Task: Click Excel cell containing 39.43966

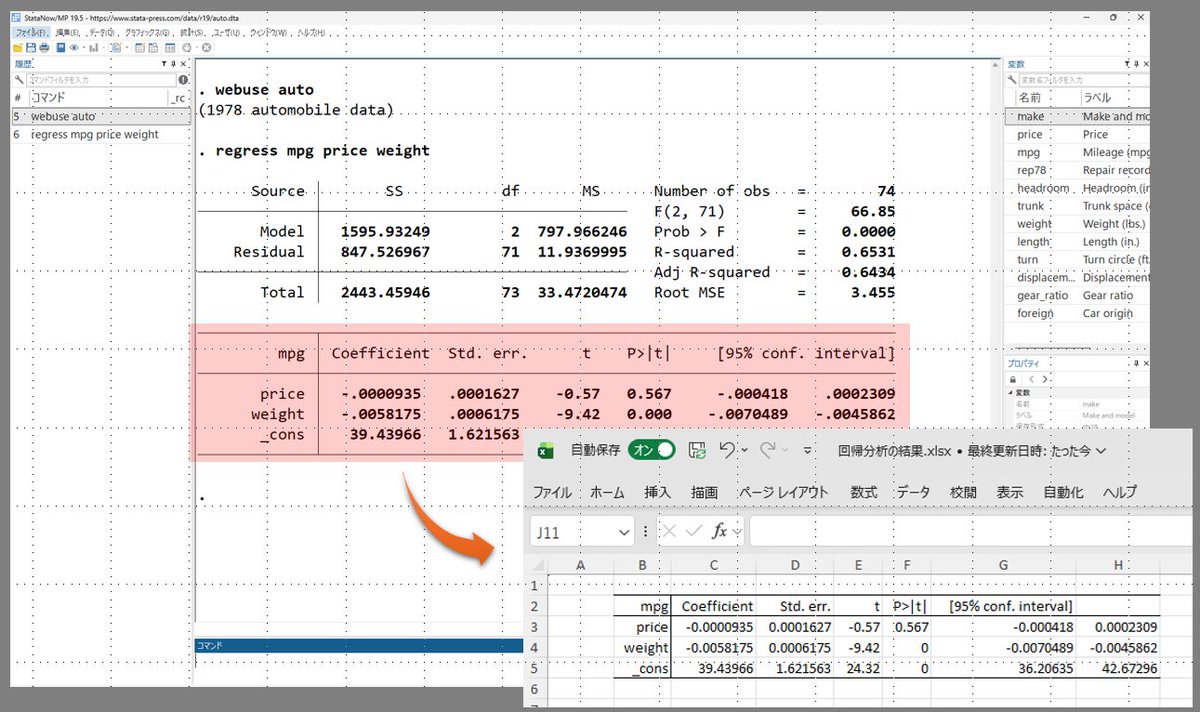Action: coord(714,667)
